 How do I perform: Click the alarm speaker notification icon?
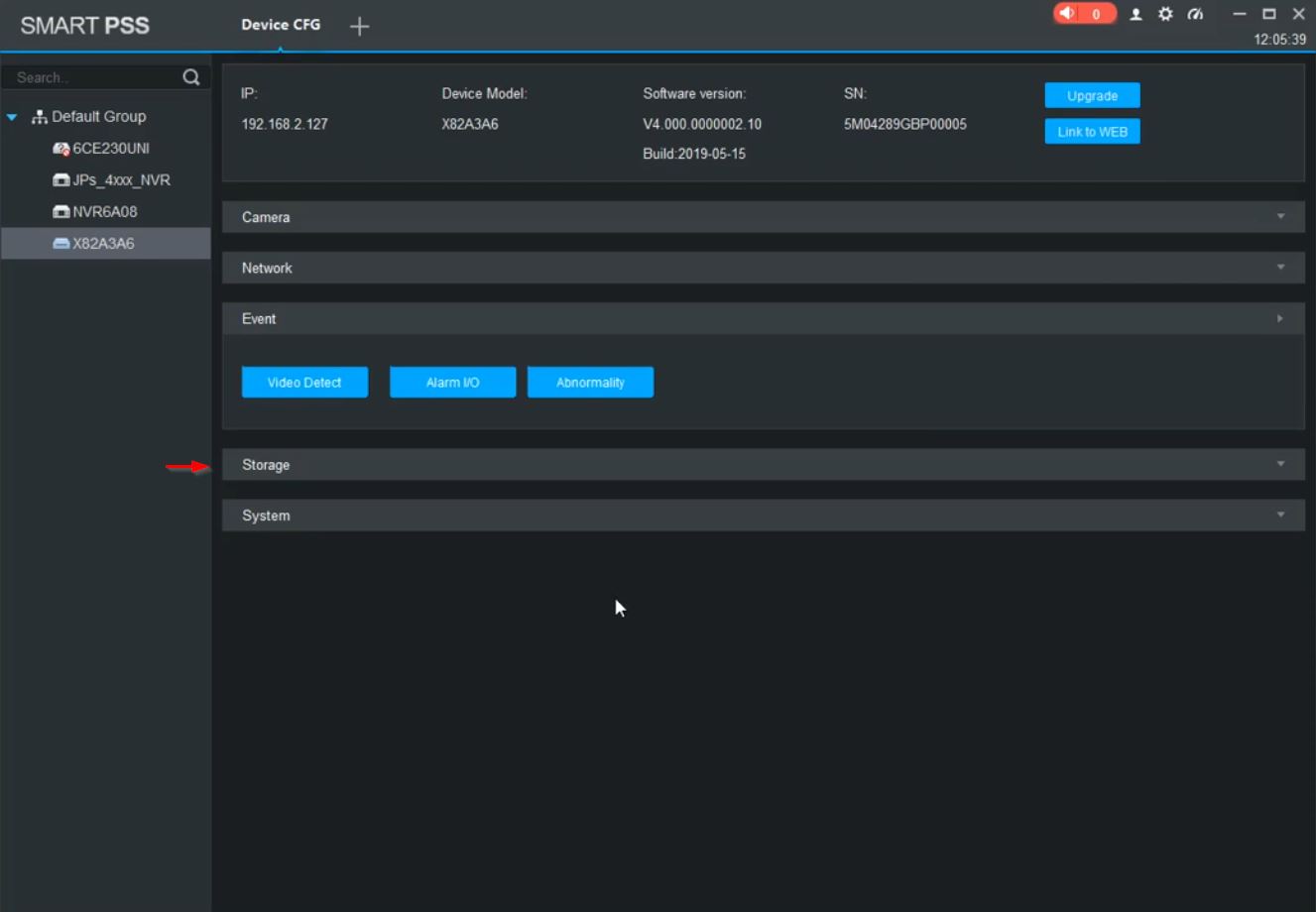point(1067,14)
